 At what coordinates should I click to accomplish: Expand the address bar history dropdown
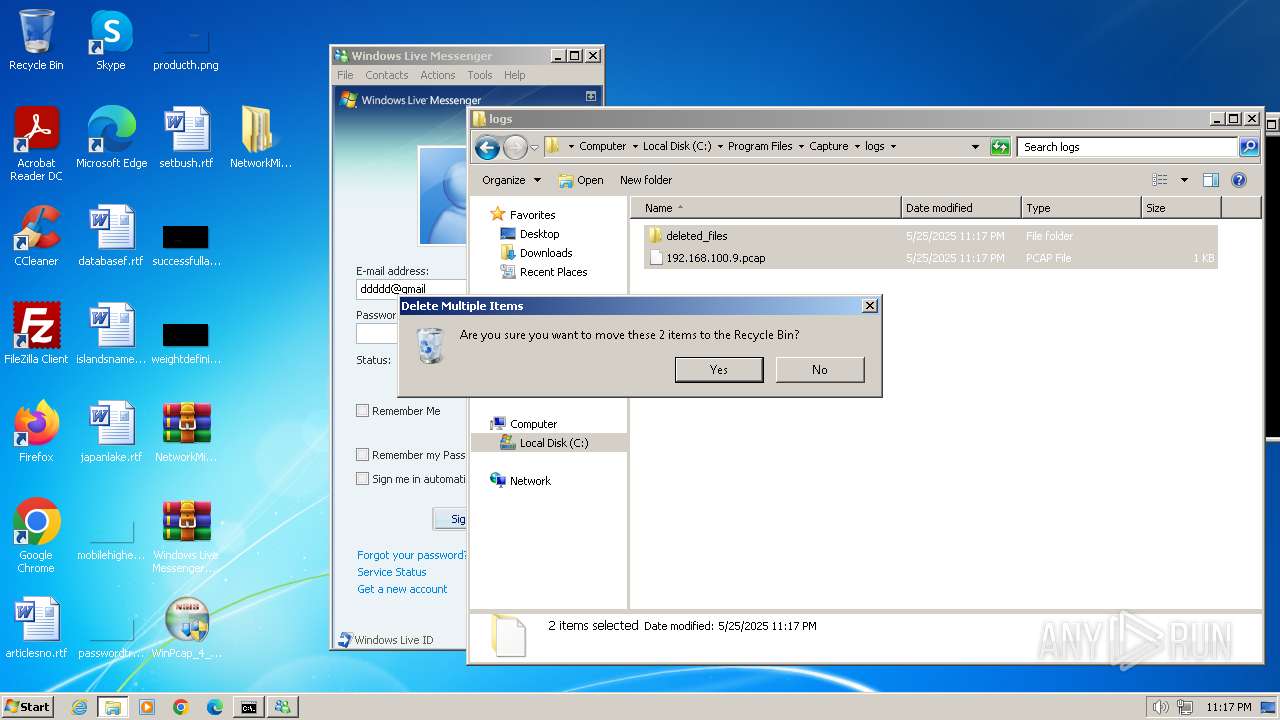pos(976,147)
